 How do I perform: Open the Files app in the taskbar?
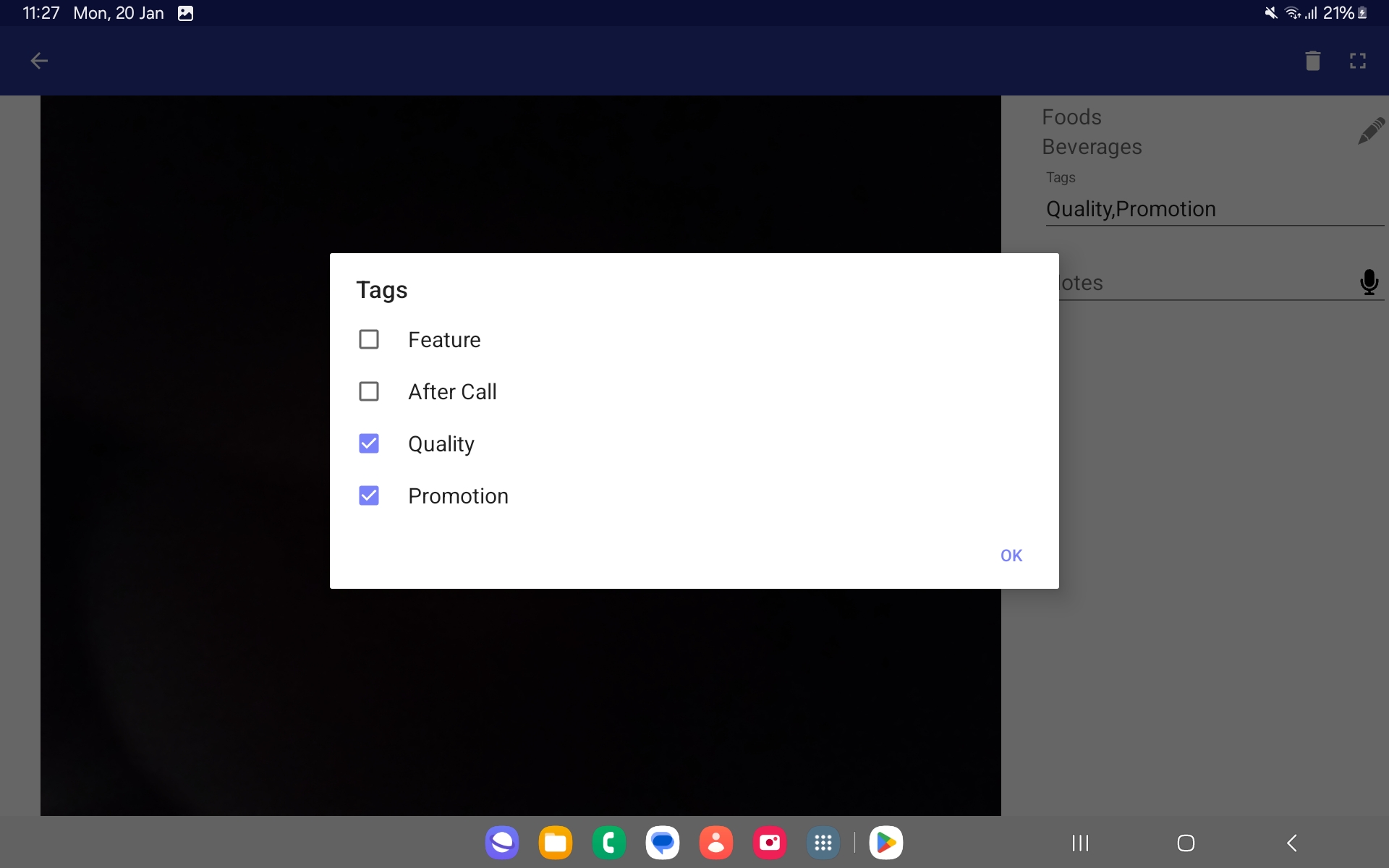pos(555,843)
